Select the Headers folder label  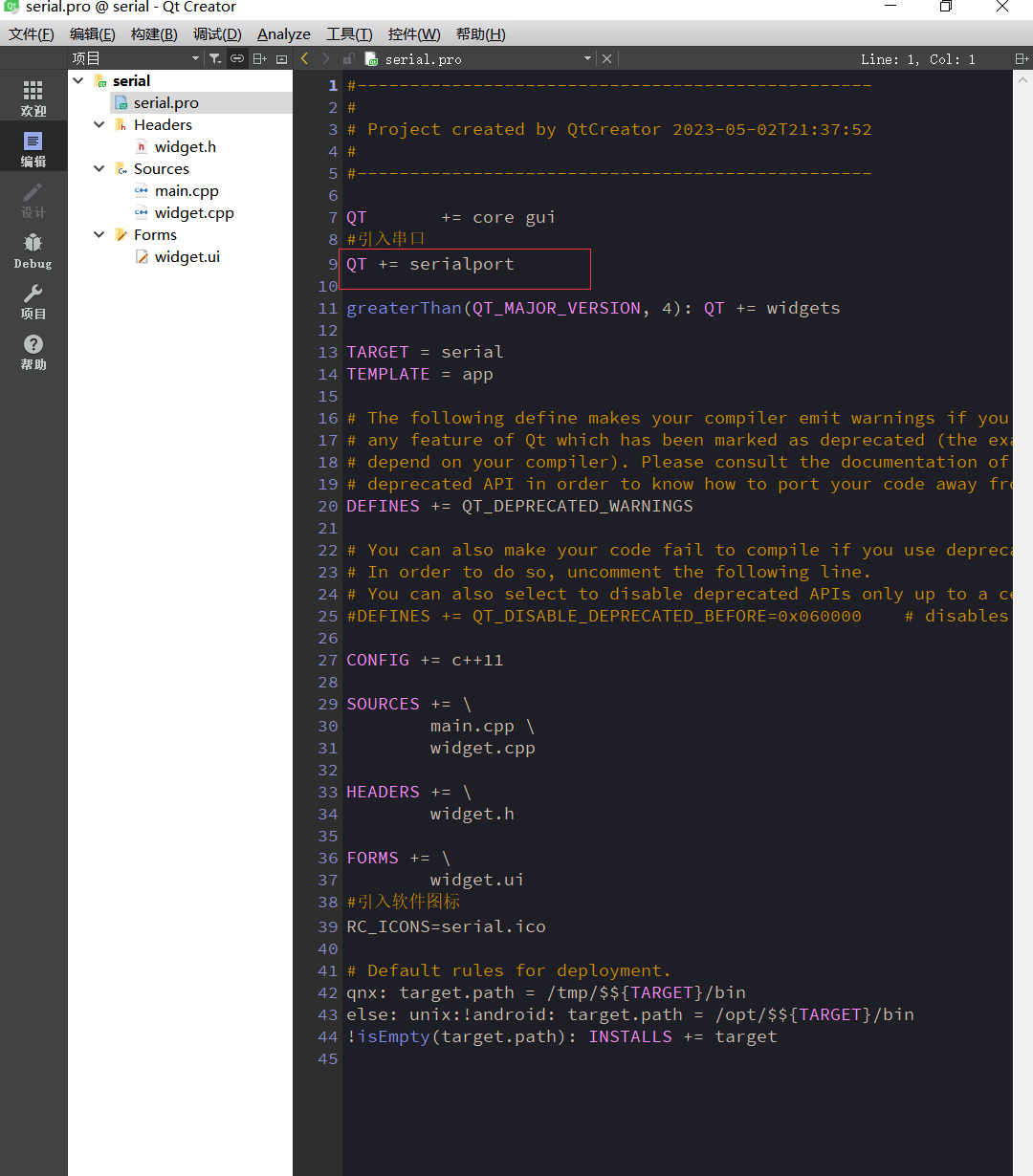pyautogui.click(x=163, y=125)
